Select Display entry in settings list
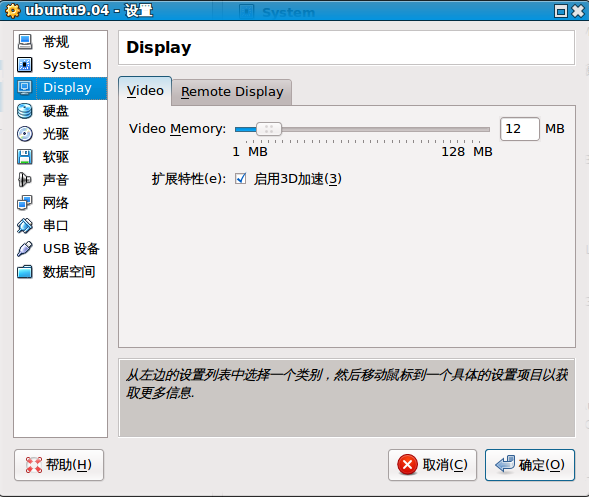 (60, 88)
